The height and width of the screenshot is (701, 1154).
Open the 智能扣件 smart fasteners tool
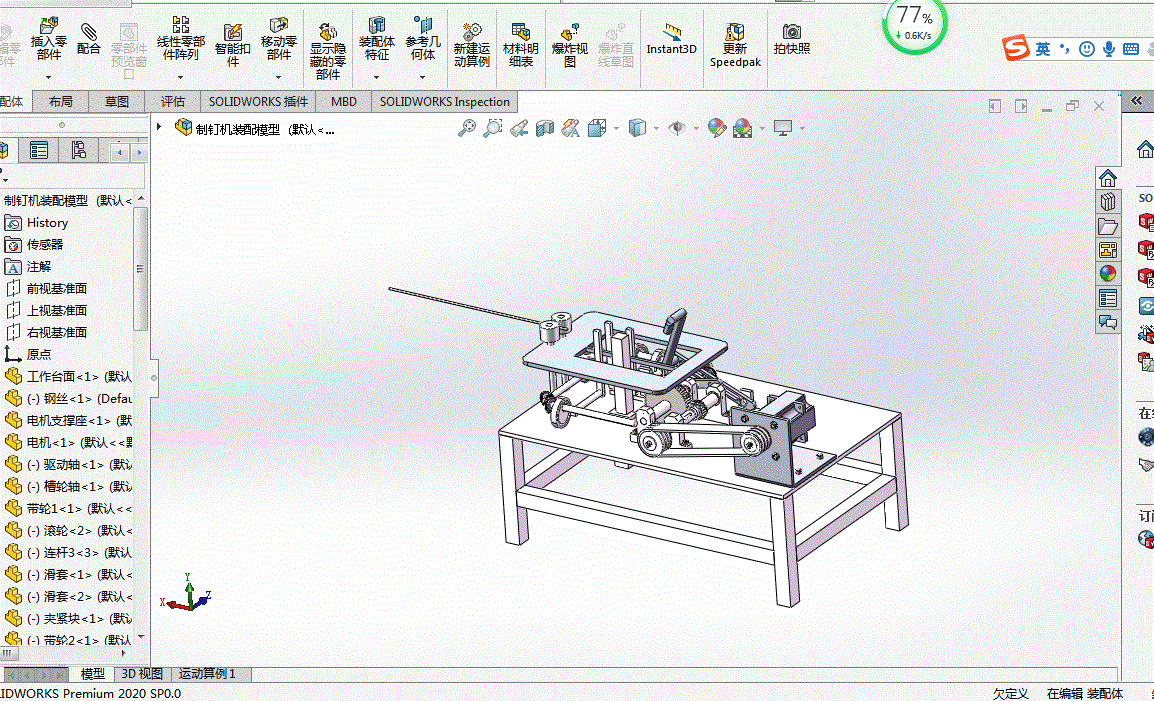tap(233, 32)
